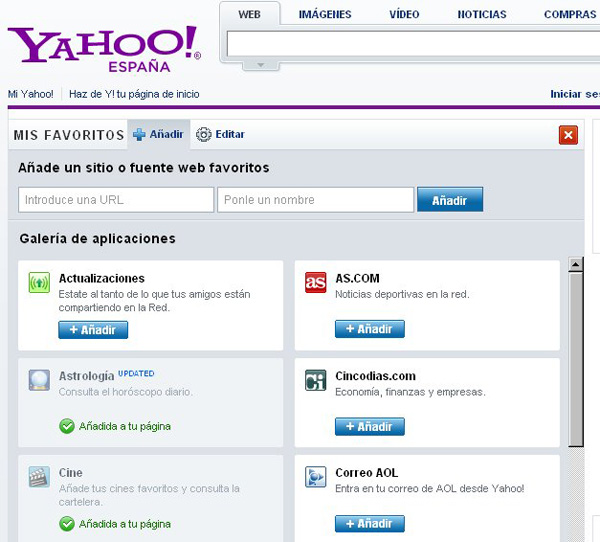The image size is (600, 542).
Task: Click the Actualizaciones title text
Action: pyautogui.click(x=102, y=278)
